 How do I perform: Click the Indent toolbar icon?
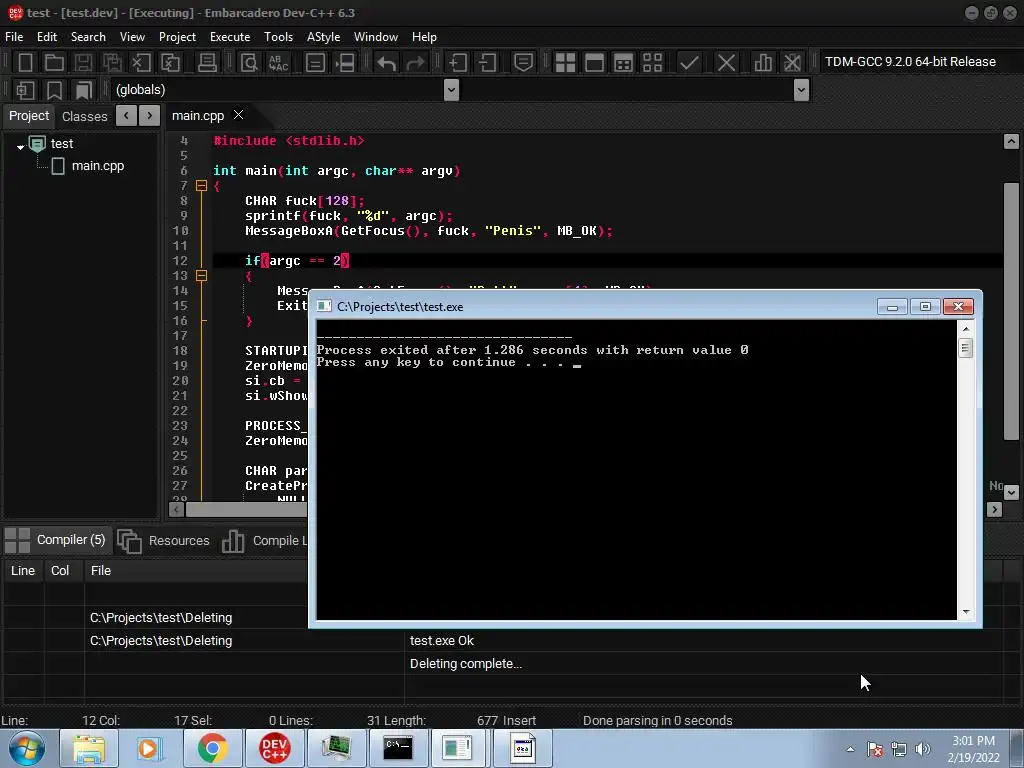[458, 63]
